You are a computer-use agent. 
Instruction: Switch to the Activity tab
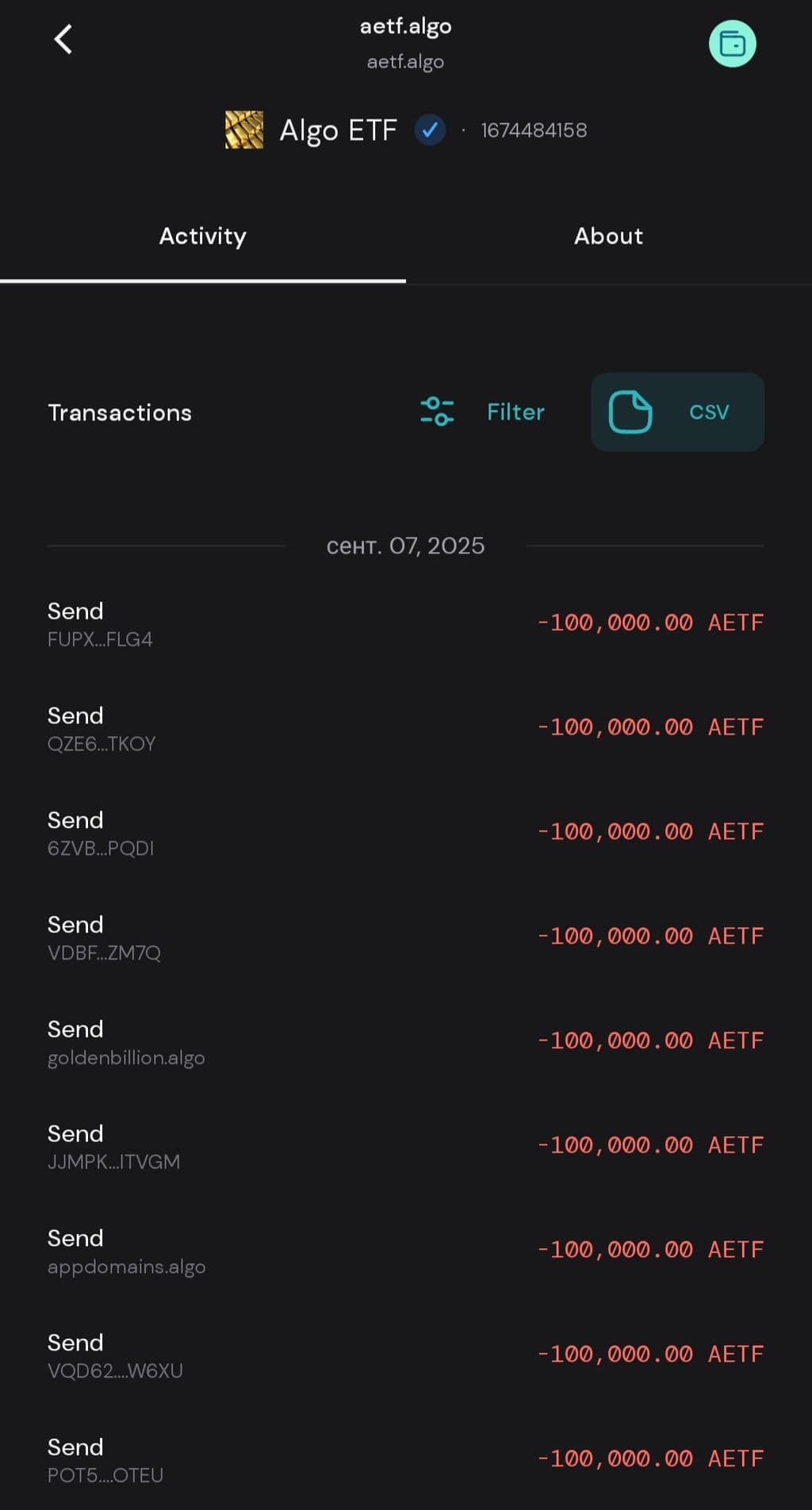coord(203,236)
